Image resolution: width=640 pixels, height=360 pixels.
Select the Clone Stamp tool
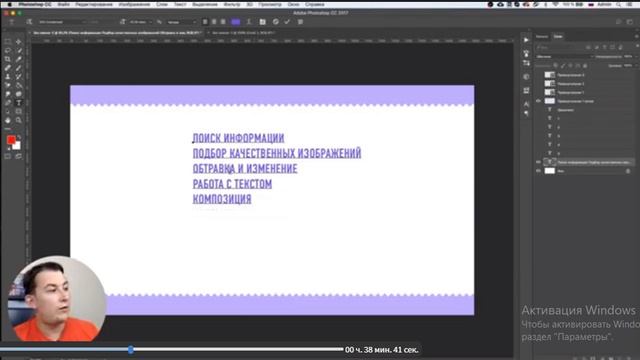click(x=8, y=76)
